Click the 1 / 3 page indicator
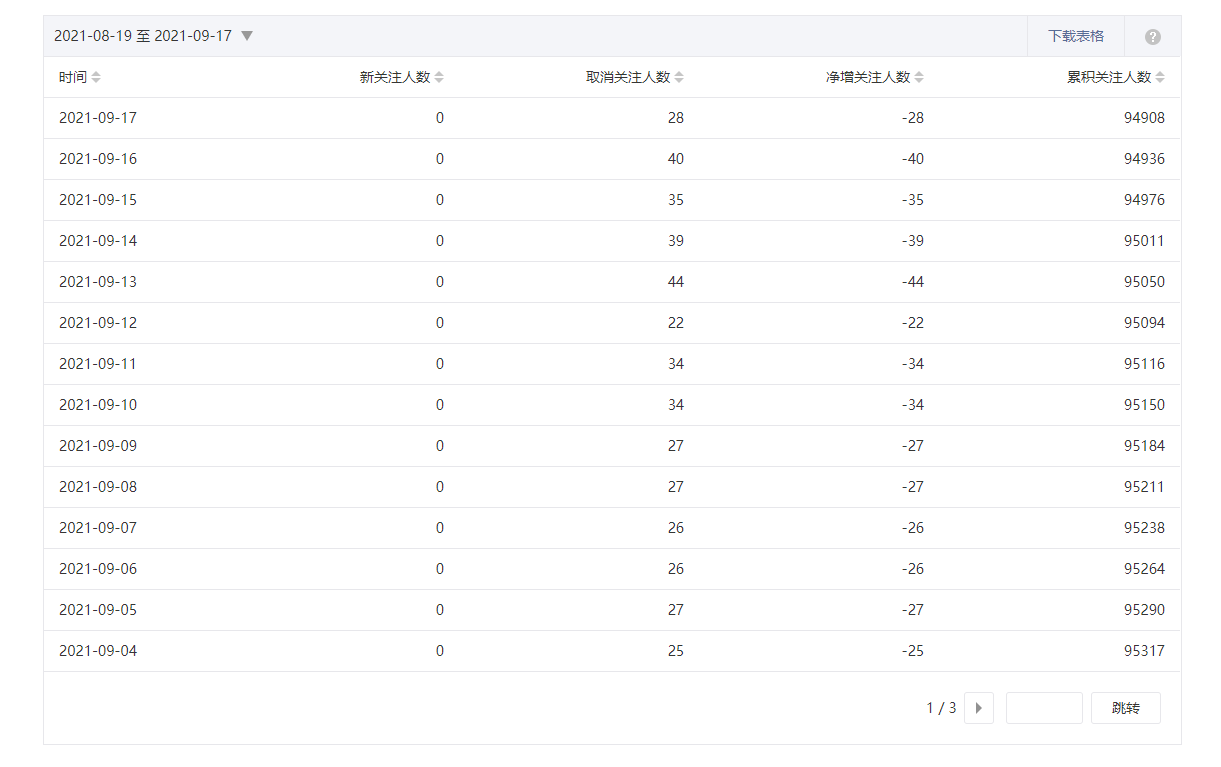Screen dimensions: 1221x767 941,708
